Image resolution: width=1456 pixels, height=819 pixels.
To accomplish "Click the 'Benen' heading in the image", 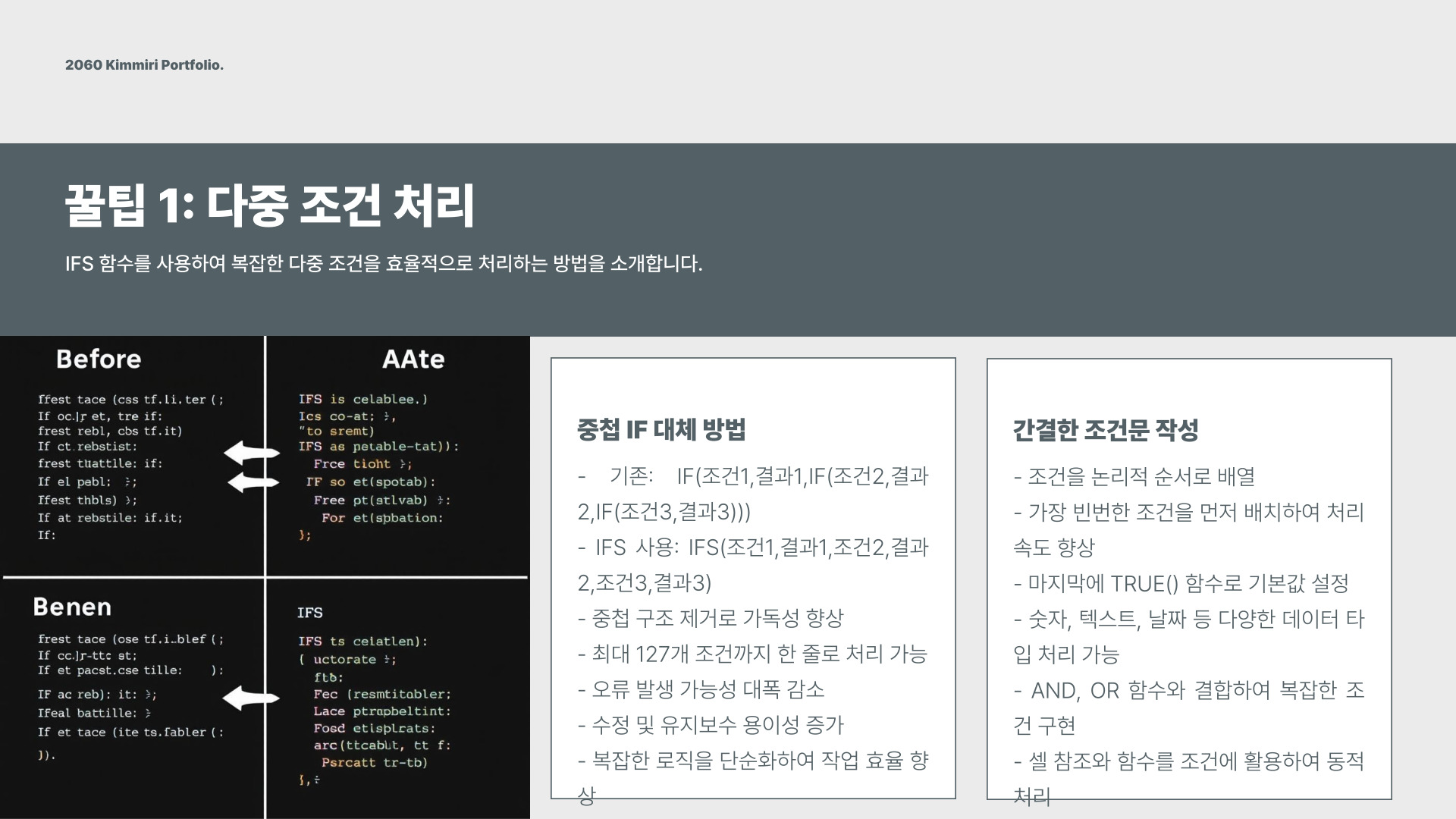I will click(72, 607).
